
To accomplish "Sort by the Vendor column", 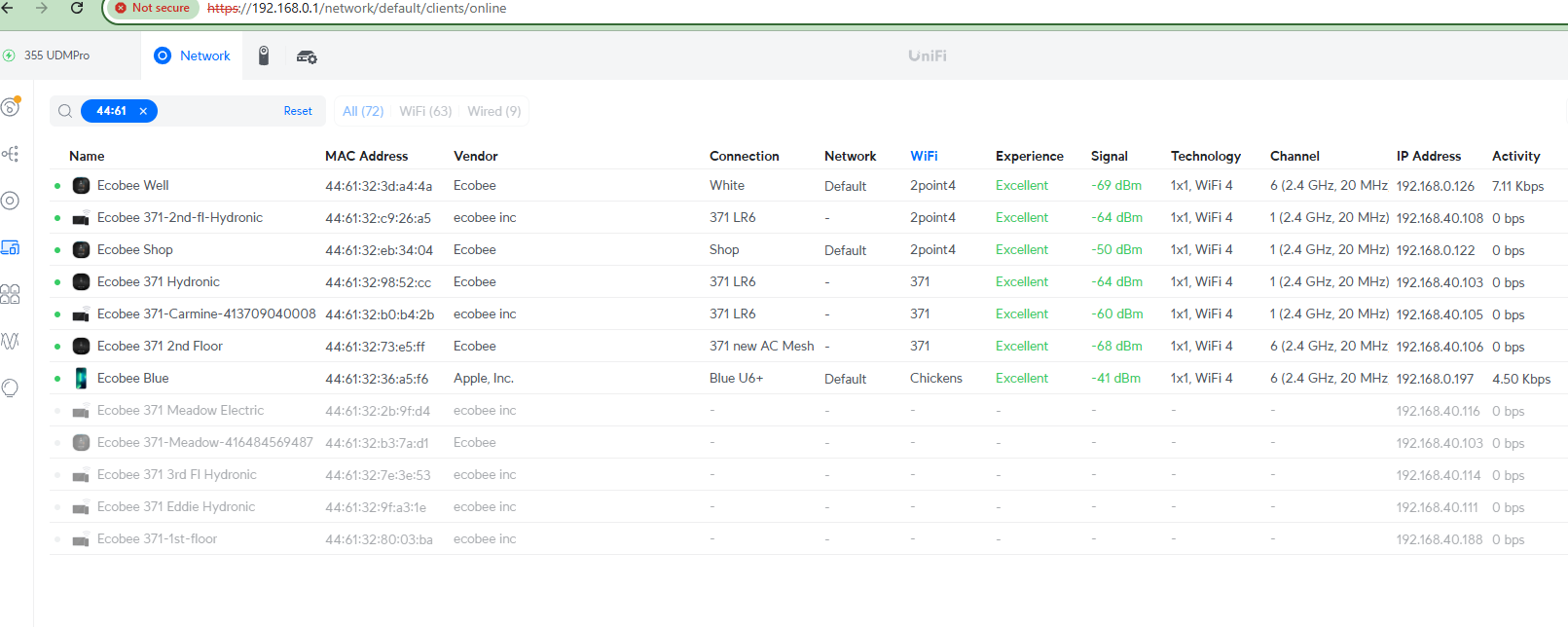I will [x=476, y=156].
